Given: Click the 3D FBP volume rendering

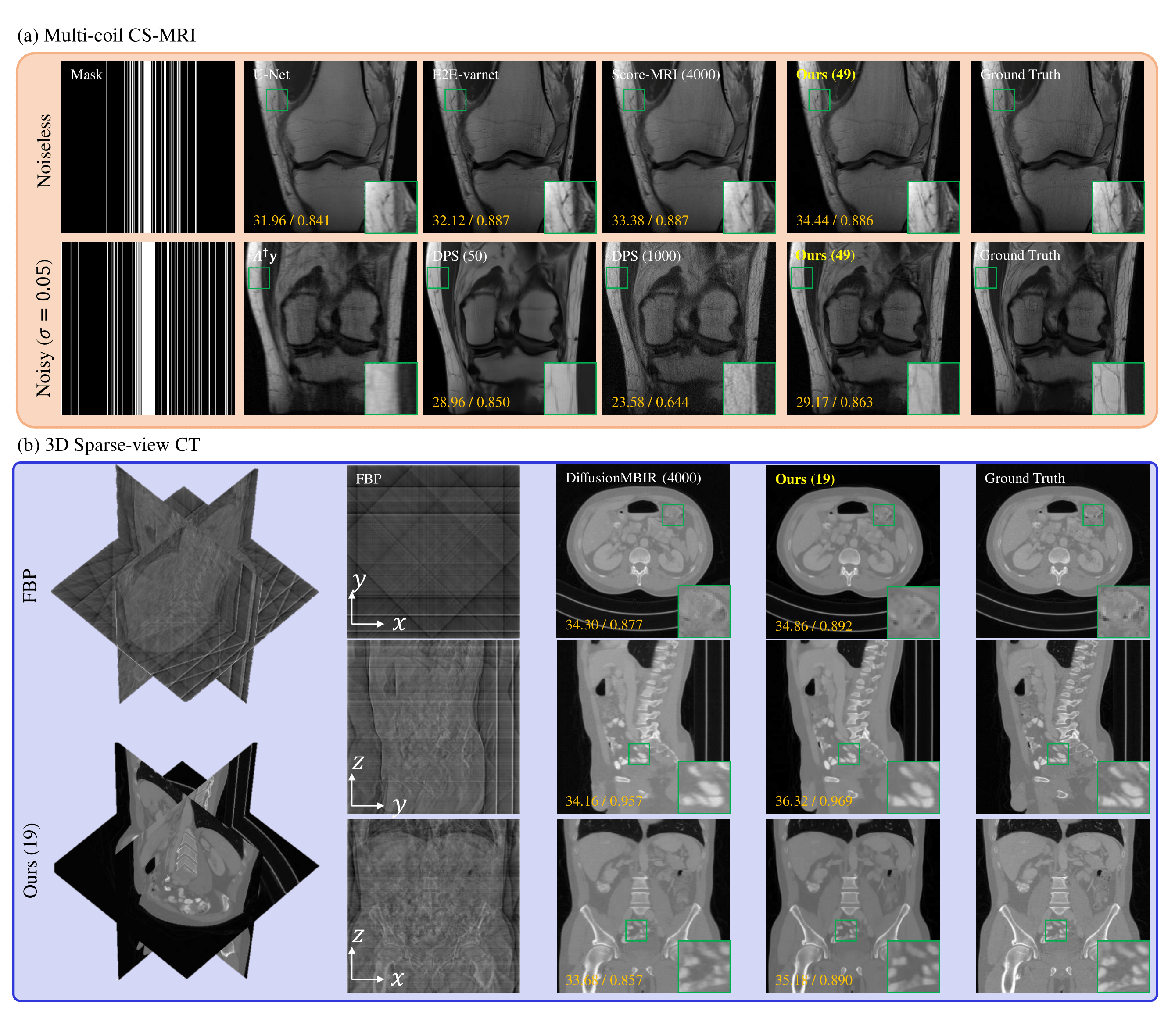Looking at the screenshot, I should [185, 586].
